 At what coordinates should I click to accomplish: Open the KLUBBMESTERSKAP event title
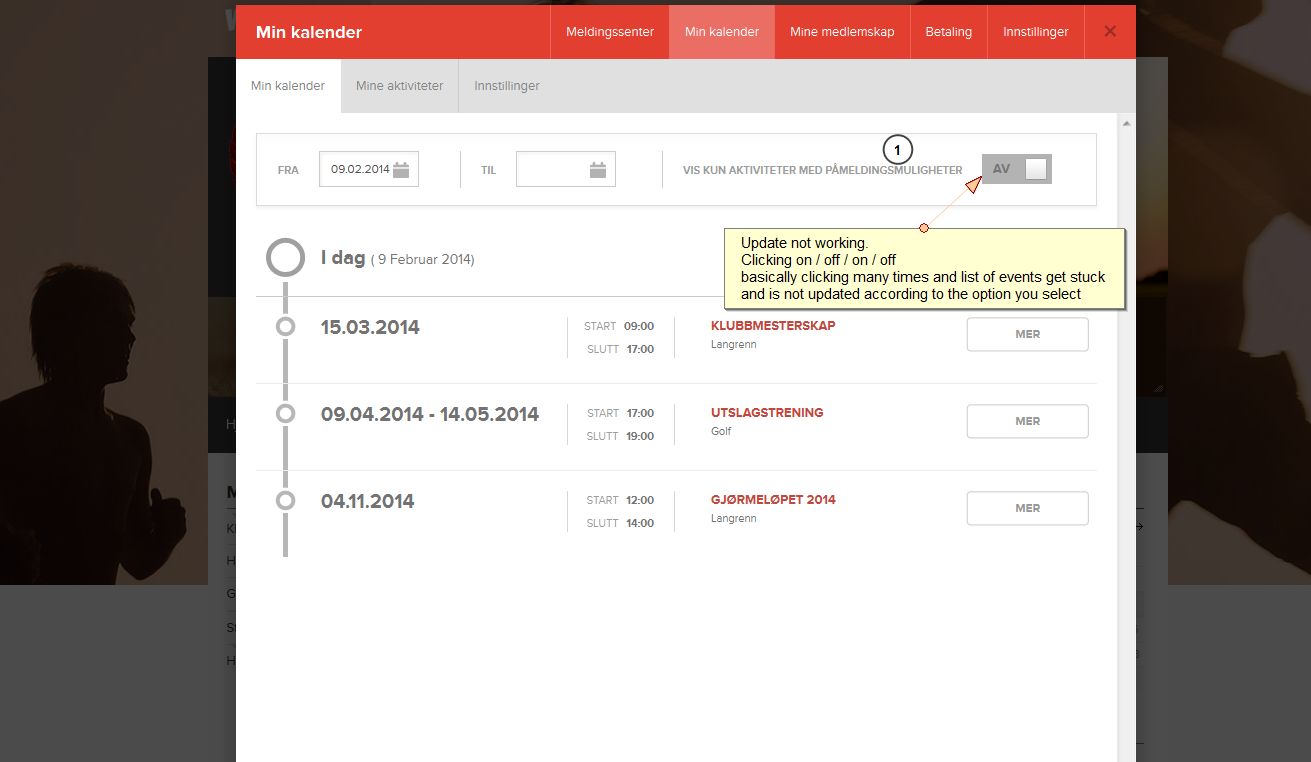(773, 326)
